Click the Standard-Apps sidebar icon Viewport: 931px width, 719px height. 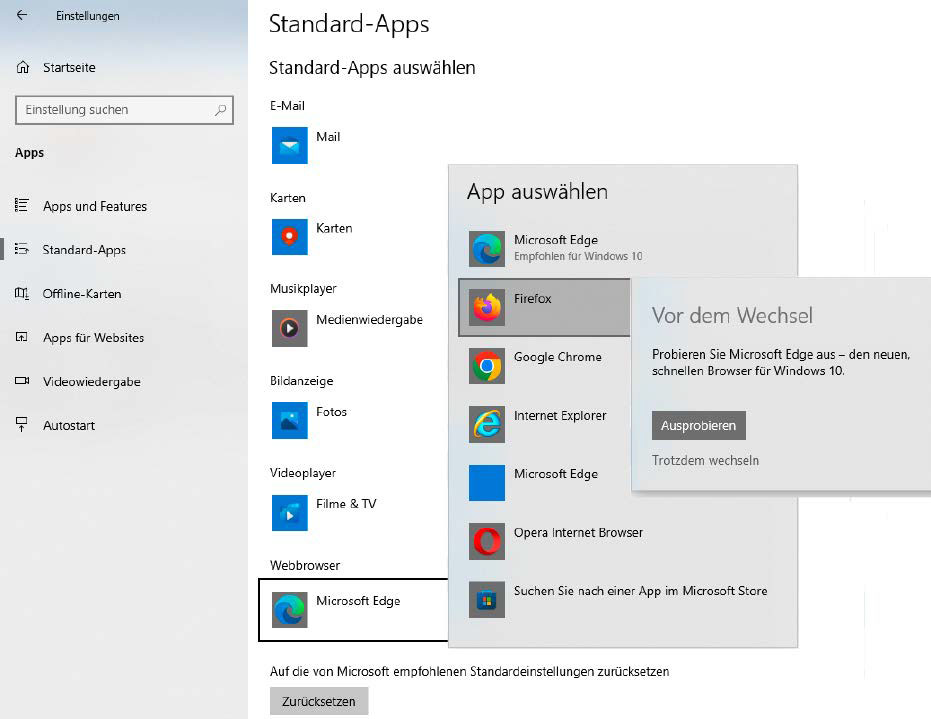21,249
